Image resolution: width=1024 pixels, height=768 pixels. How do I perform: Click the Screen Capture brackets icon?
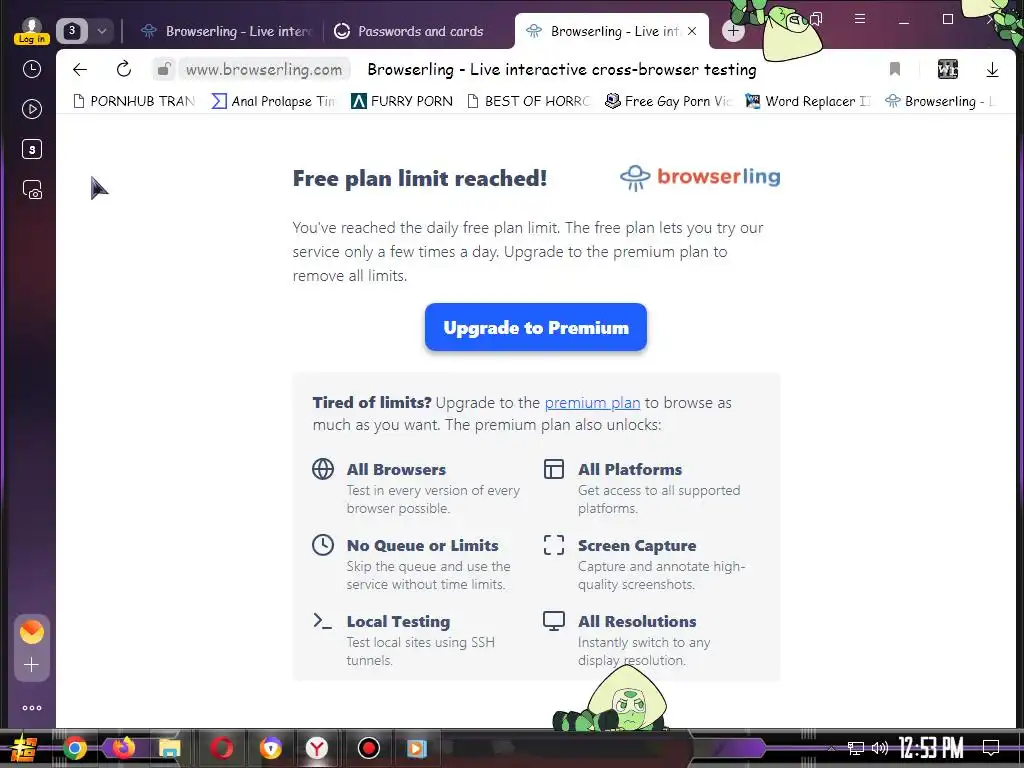point(554,545)
